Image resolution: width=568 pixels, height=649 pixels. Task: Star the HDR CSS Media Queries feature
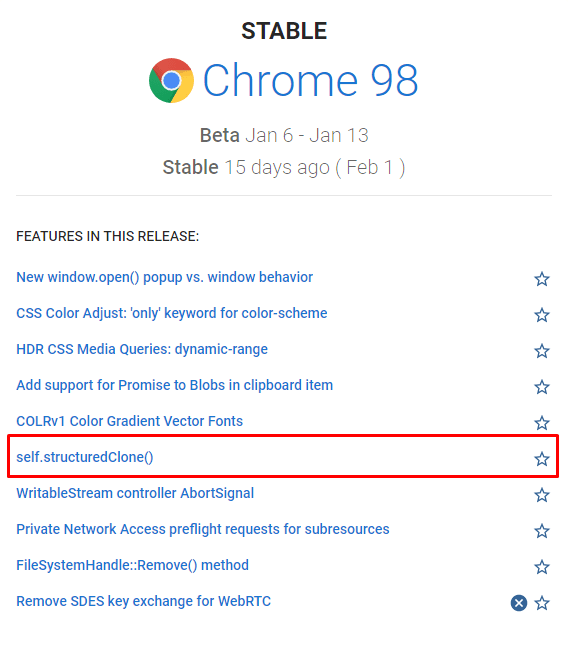click(x=542, y=351)
